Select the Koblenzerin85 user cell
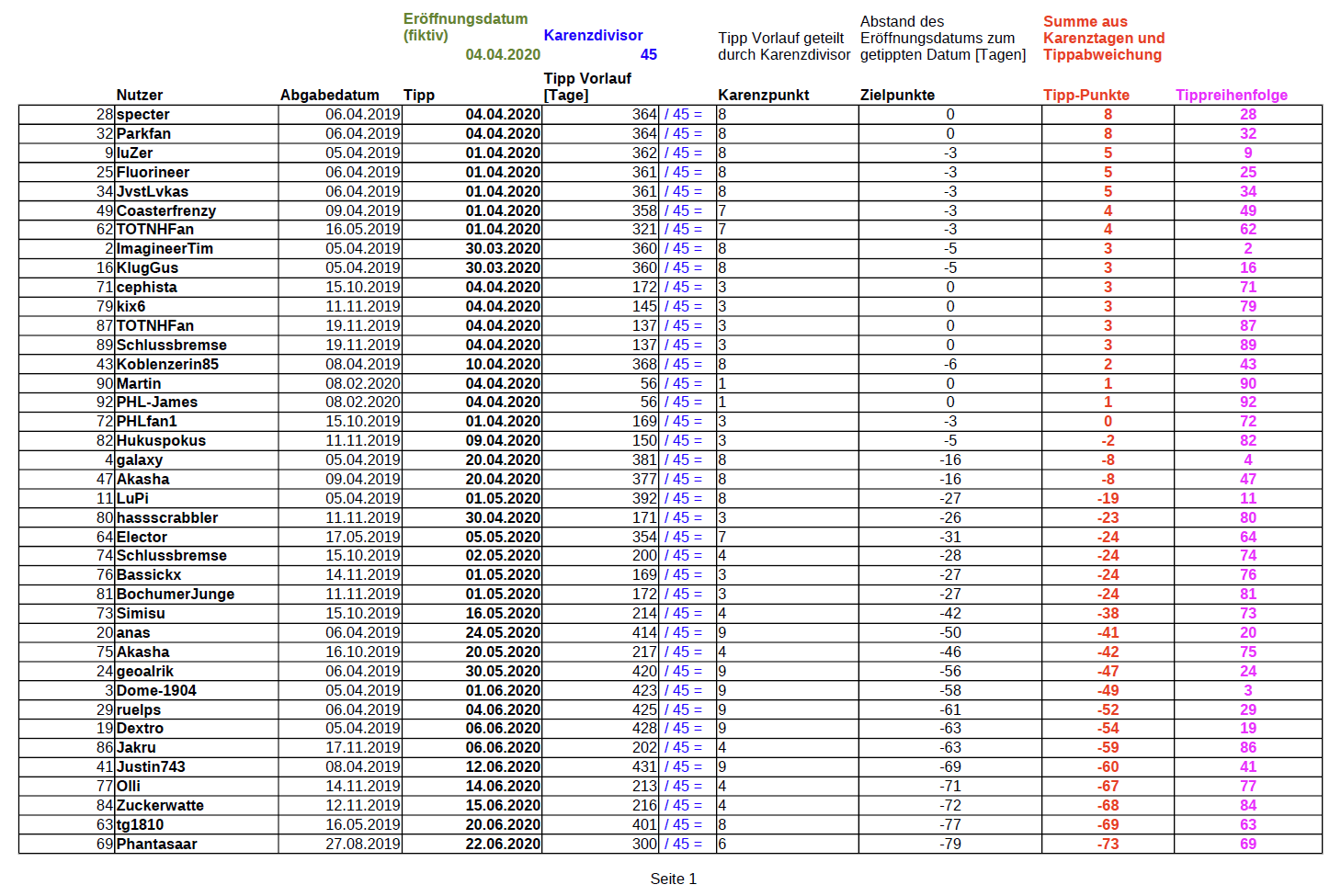 (167, 364)
